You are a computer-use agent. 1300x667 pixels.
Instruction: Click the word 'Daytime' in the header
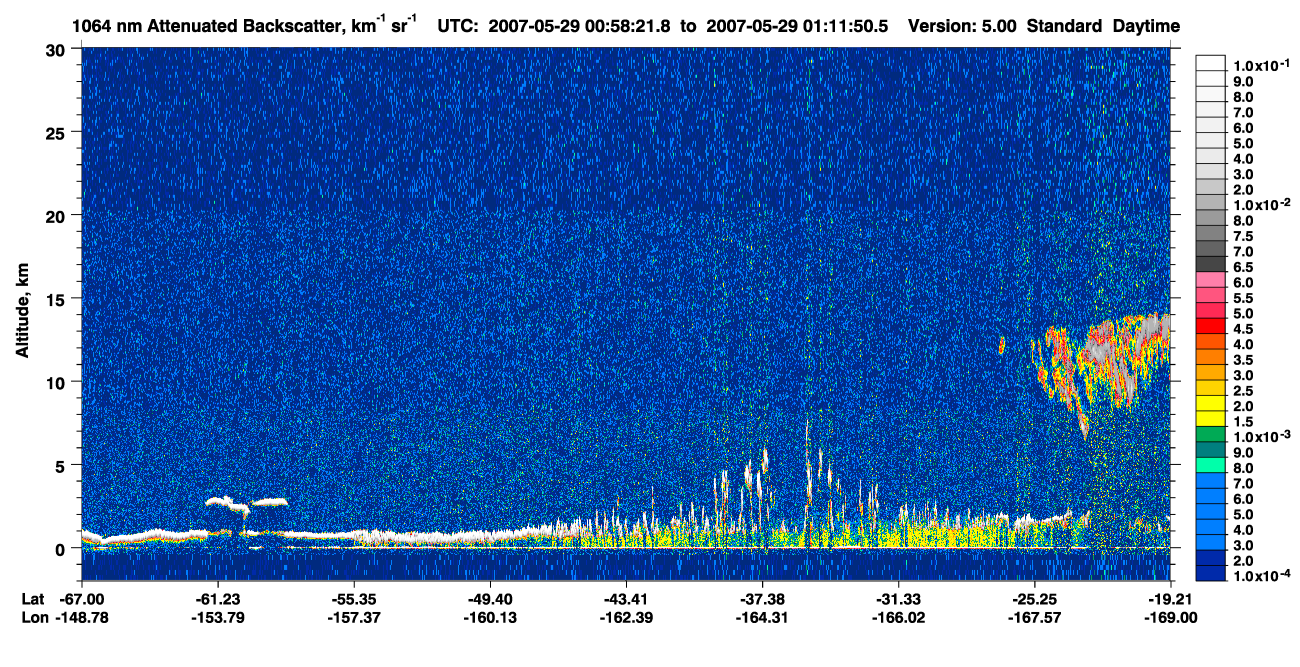click(x=1147, y=27)
